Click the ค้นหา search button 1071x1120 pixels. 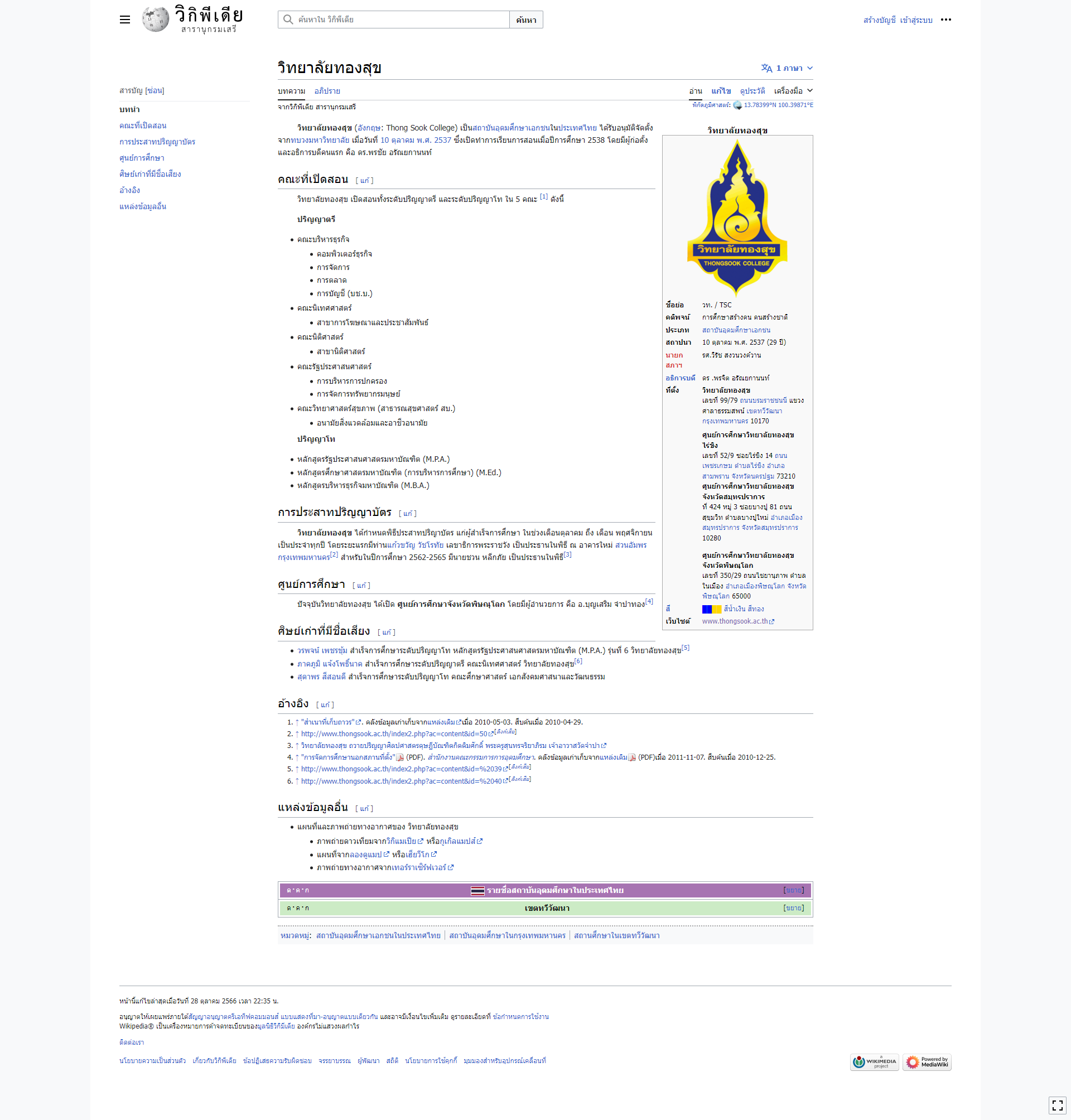click(525, 20)
